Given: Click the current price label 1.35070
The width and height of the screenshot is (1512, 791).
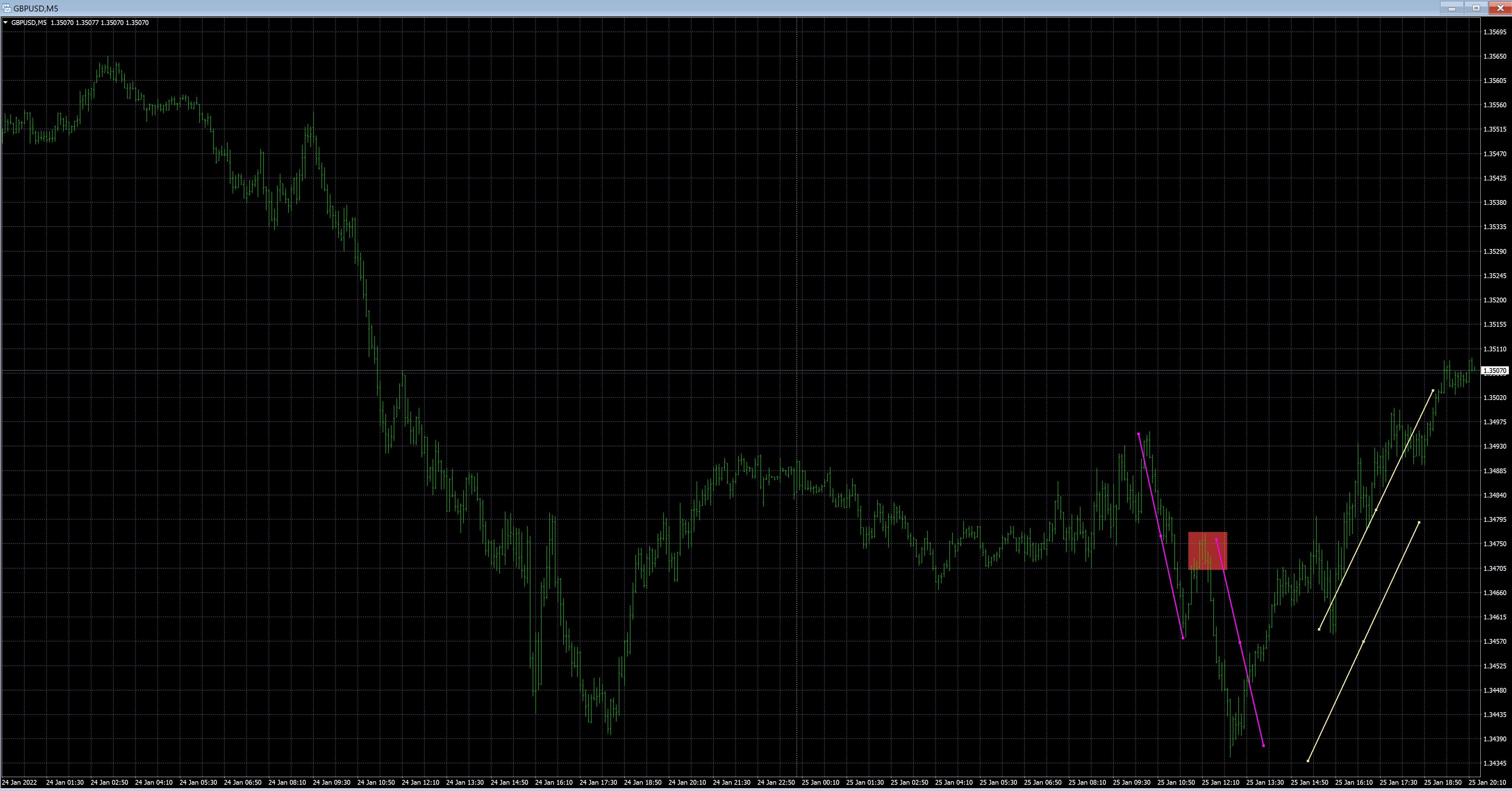Looking at the screenshot, I should (x=1494, y=371).
